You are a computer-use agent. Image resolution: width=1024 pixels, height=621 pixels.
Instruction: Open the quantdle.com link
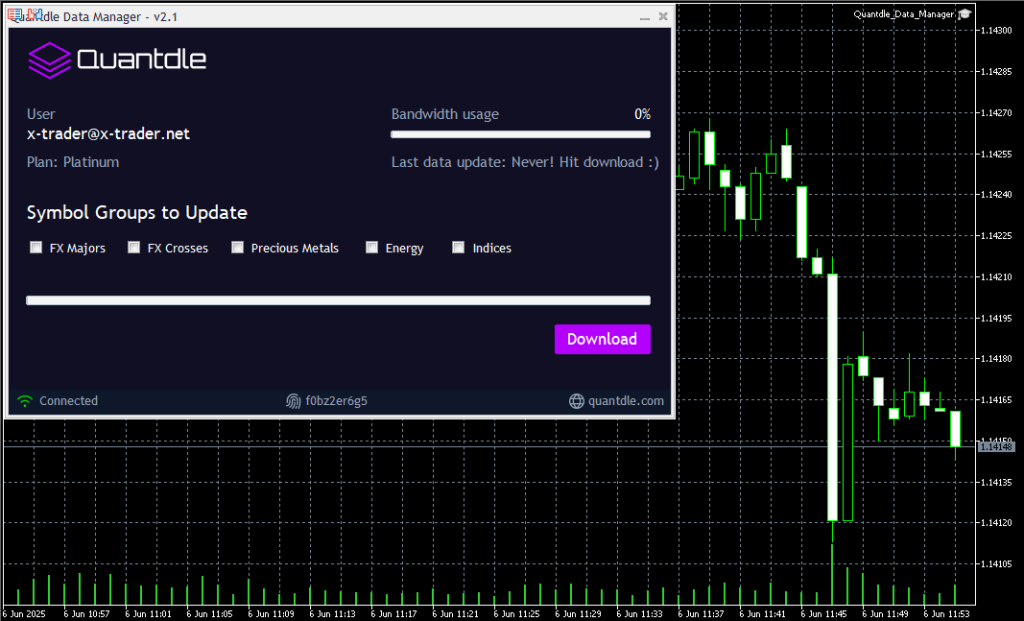coord(626,401)
